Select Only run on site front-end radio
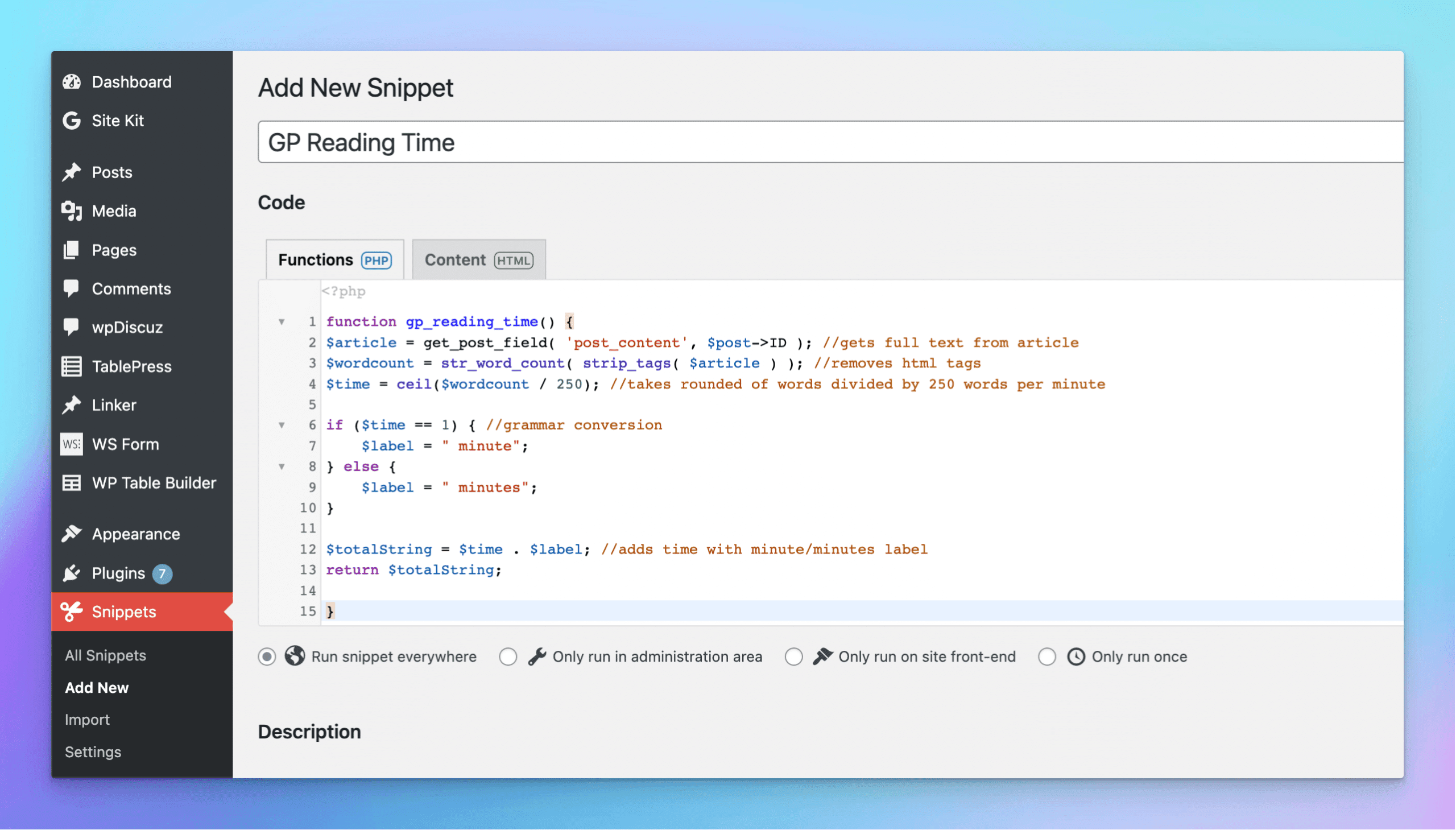 795,657
